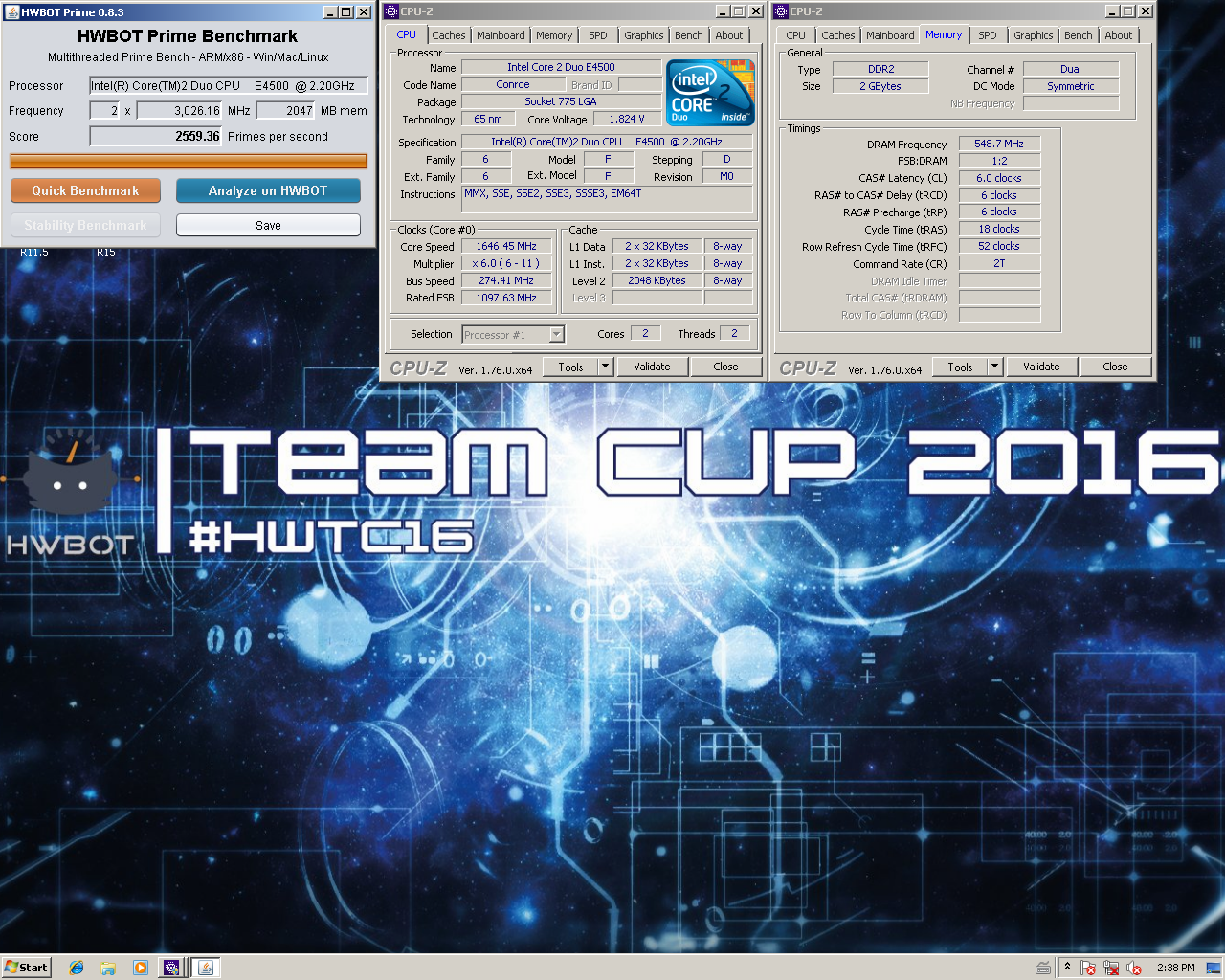Viewport: 1225px width, 980px height.
Task: Click the muted volume tray icon
Action: click(1134, 968)
